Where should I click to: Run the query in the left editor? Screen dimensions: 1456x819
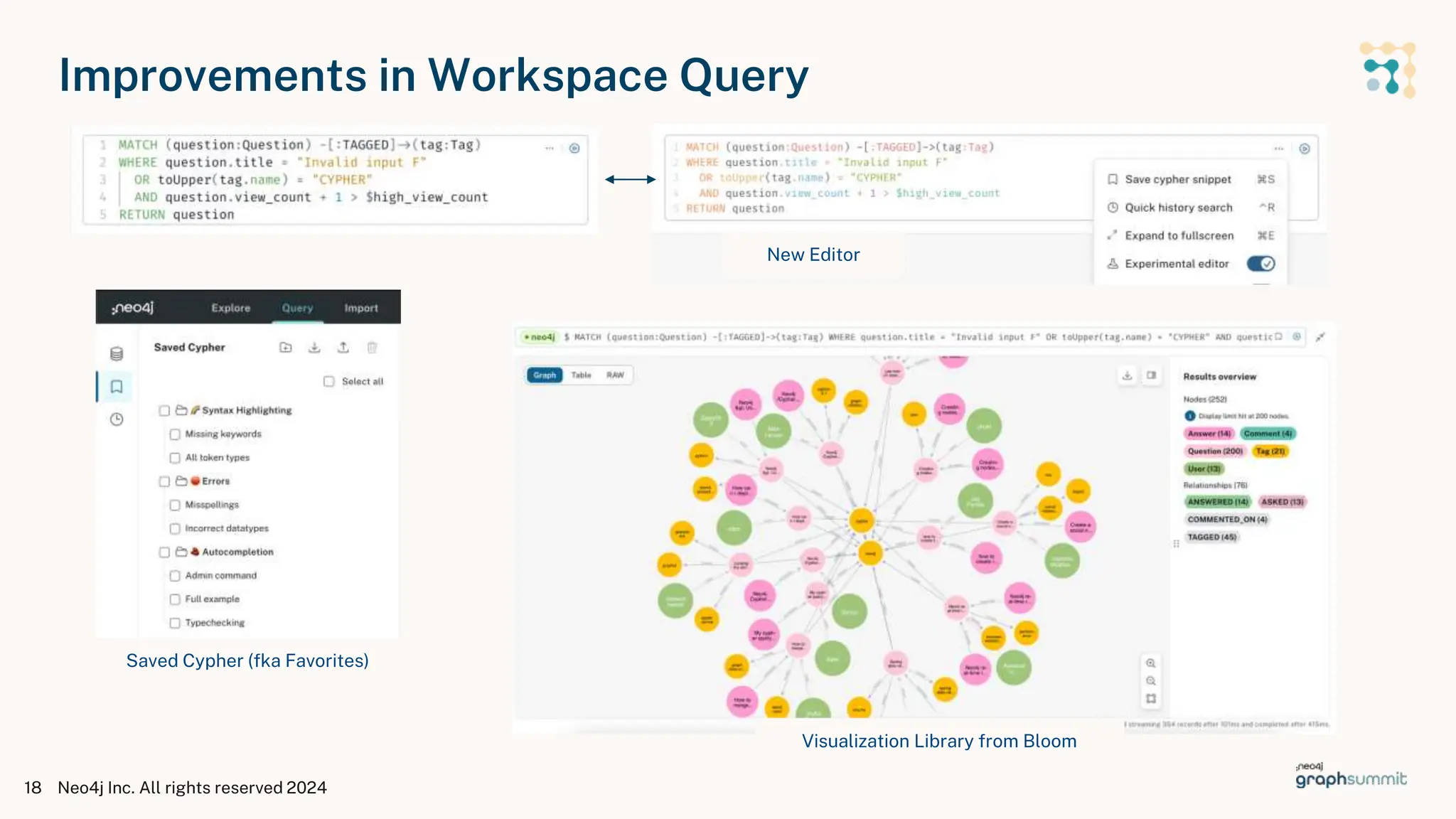pyautogui.click(x=574, y=148)
